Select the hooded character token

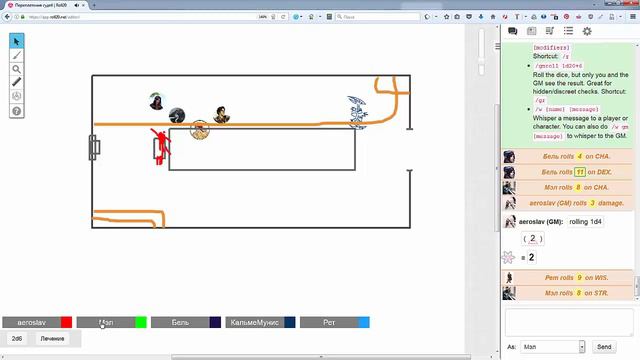pyautogui.click(x=156, y=101)
